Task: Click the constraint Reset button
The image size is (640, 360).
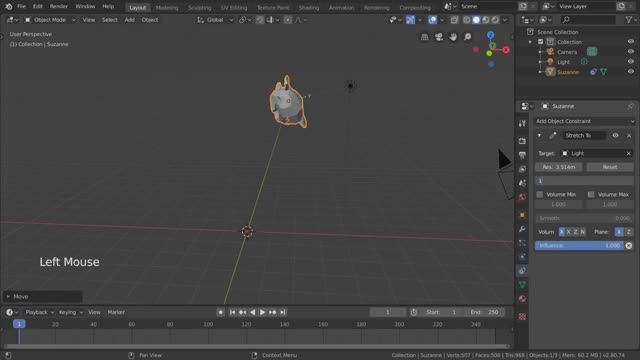Action: click(610, 167)
